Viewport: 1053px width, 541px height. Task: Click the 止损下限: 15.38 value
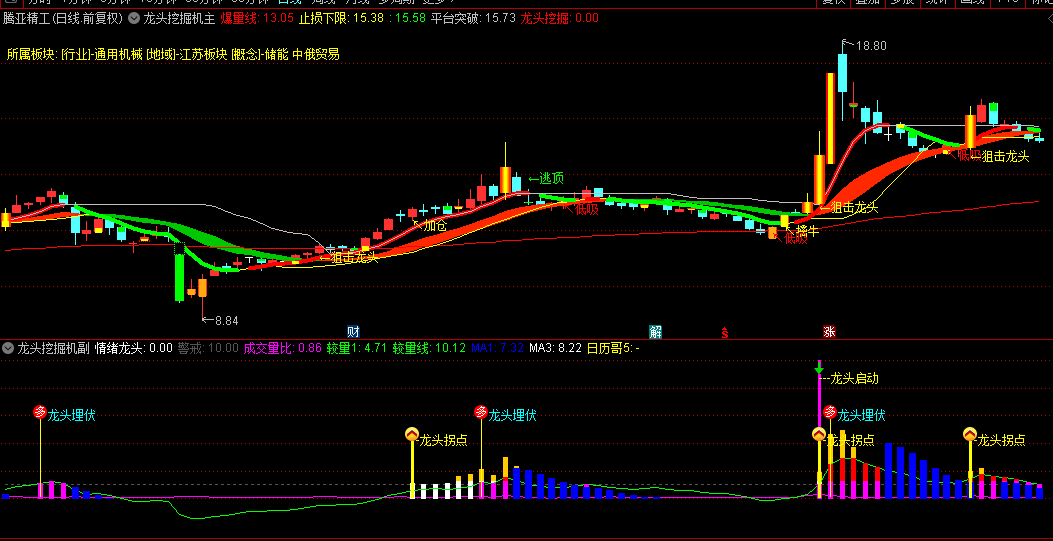(342, 18)
